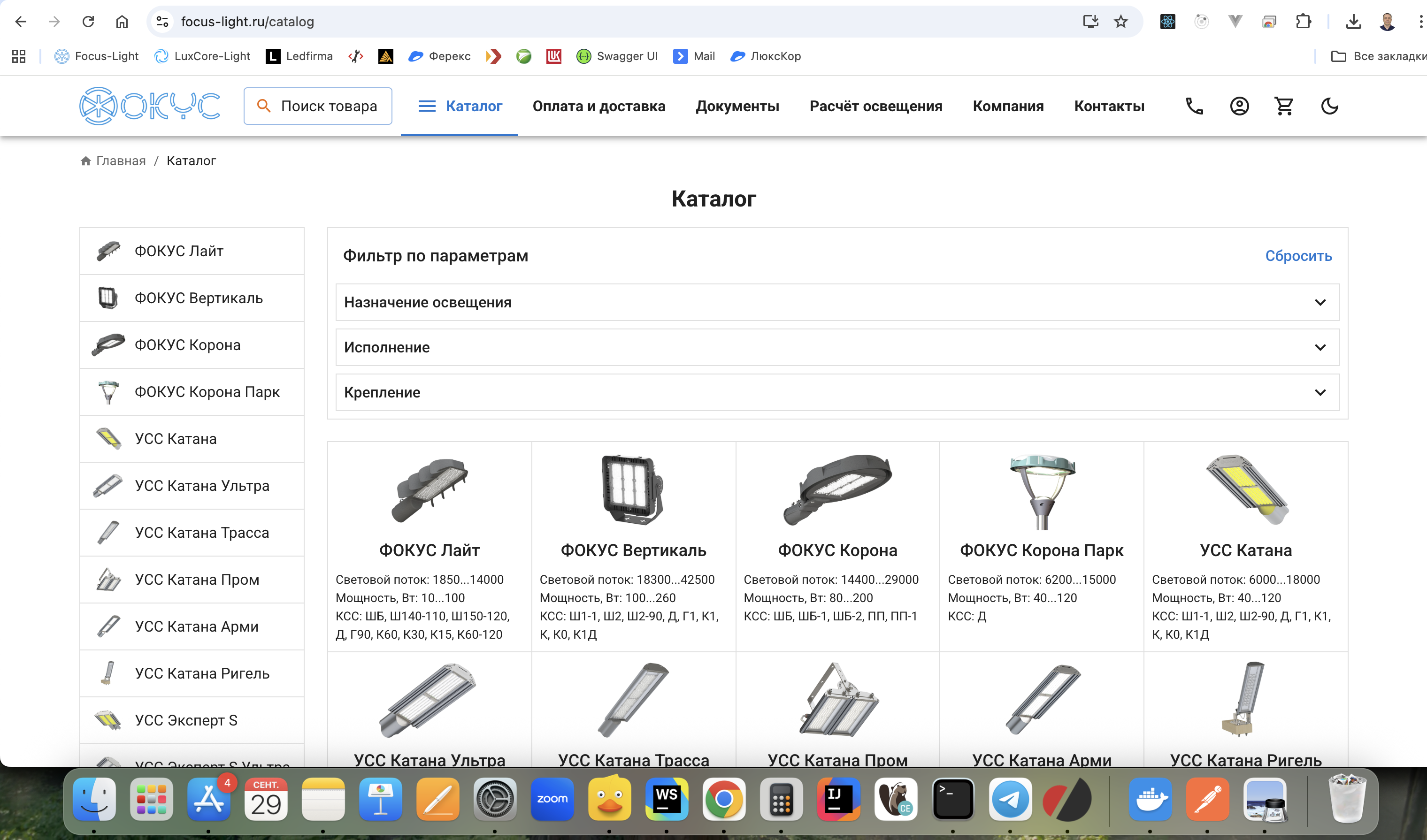The height and width of the screenshot is (840, 1427).
Task: Expand the Исполнение filter
Action: coord(837,347)
